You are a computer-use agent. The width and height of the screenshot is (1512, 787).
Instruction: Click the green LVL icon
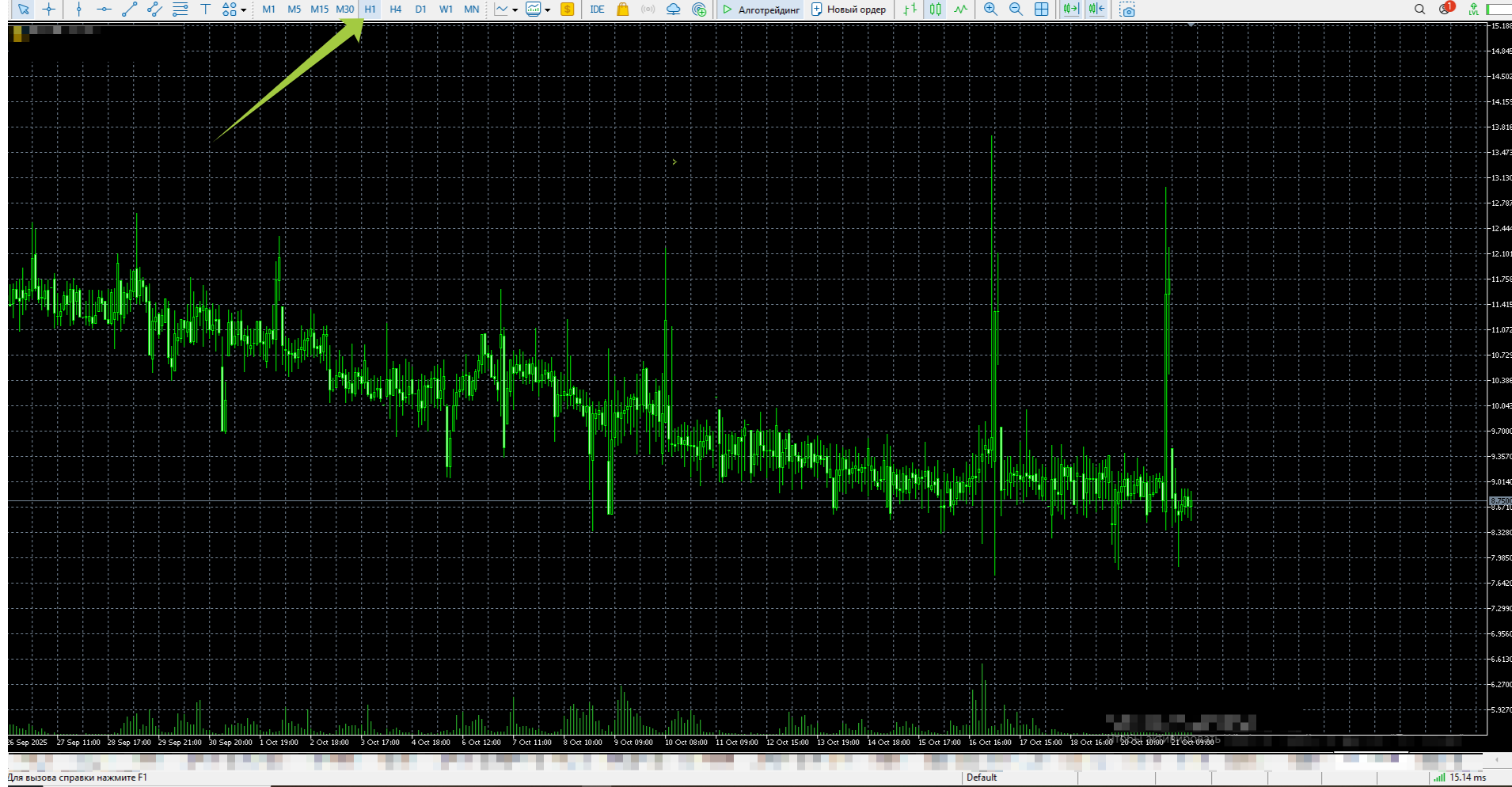(x=1473, y=10)
